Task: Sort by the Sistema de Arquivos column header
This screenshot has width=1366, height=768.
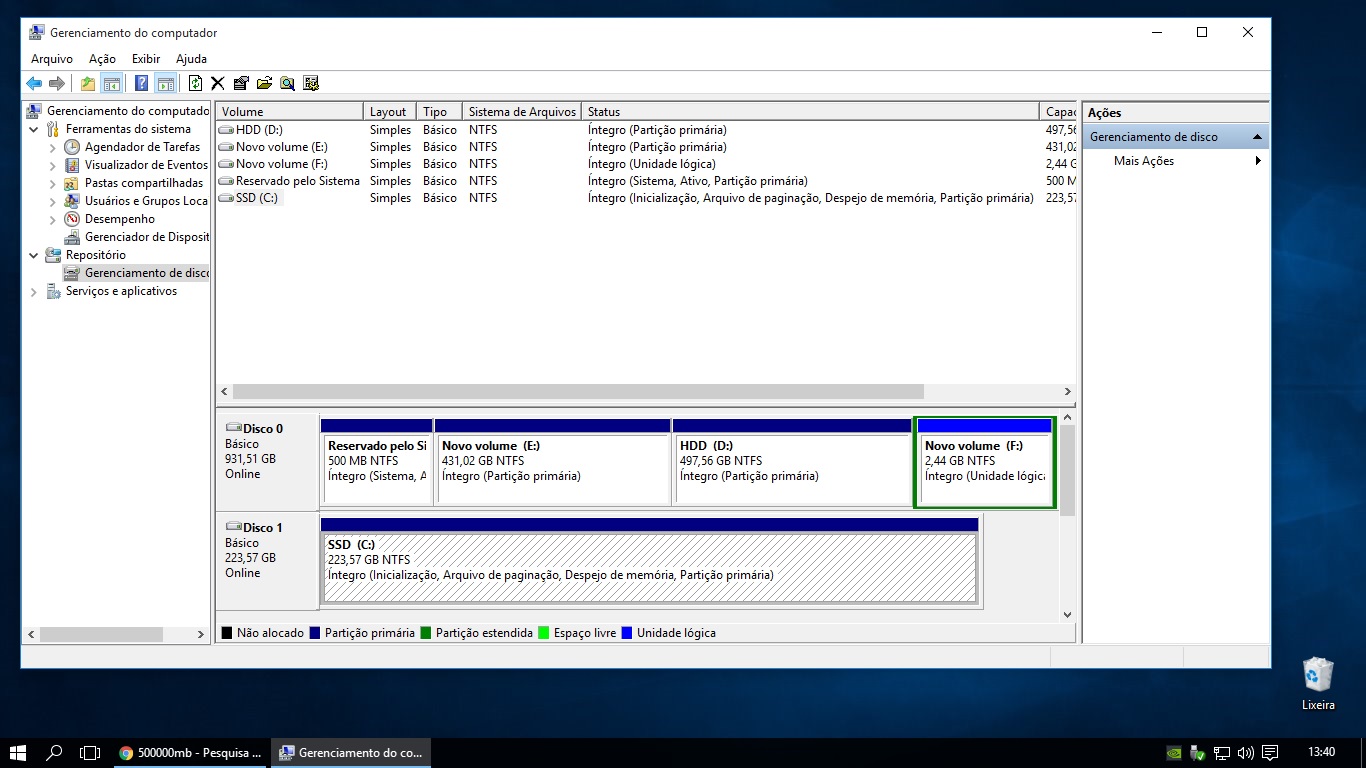Action: click(x=522, y=112)
